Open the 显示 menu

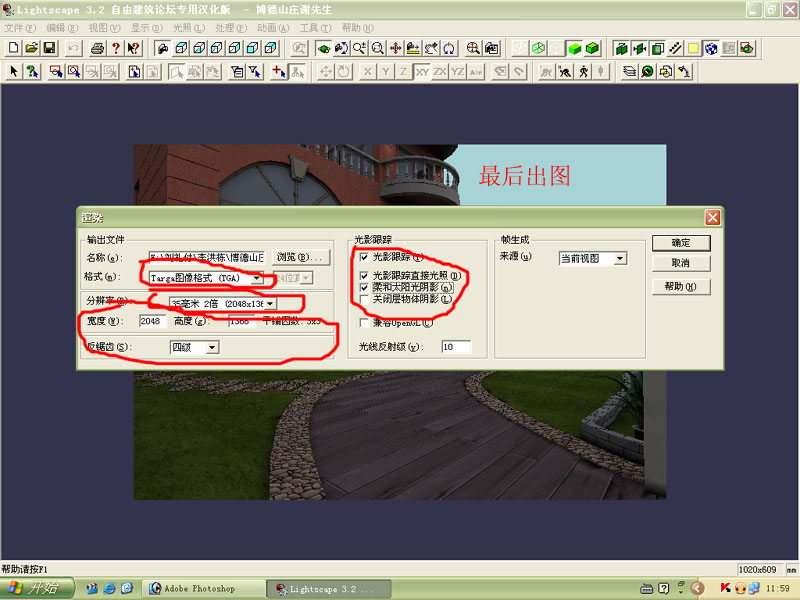pyautogui.click(x=146, y=28)
